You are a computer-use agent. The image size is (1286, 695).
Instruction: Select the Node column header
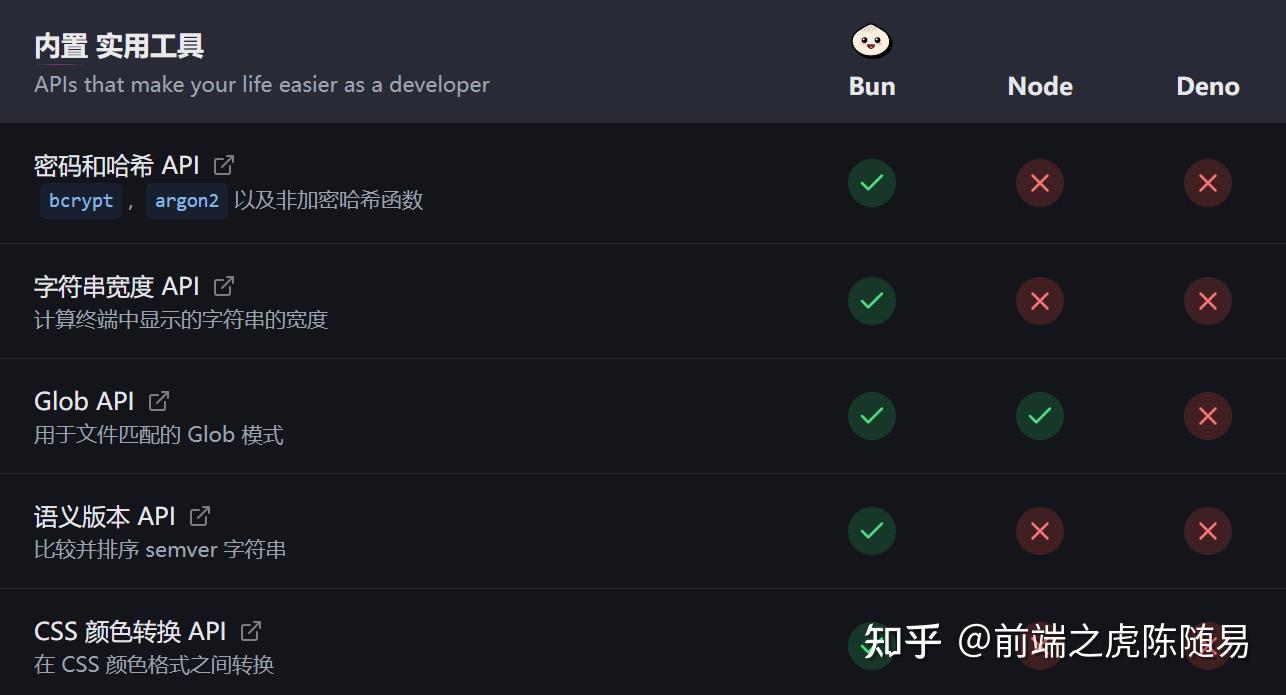coord(1039,86)
